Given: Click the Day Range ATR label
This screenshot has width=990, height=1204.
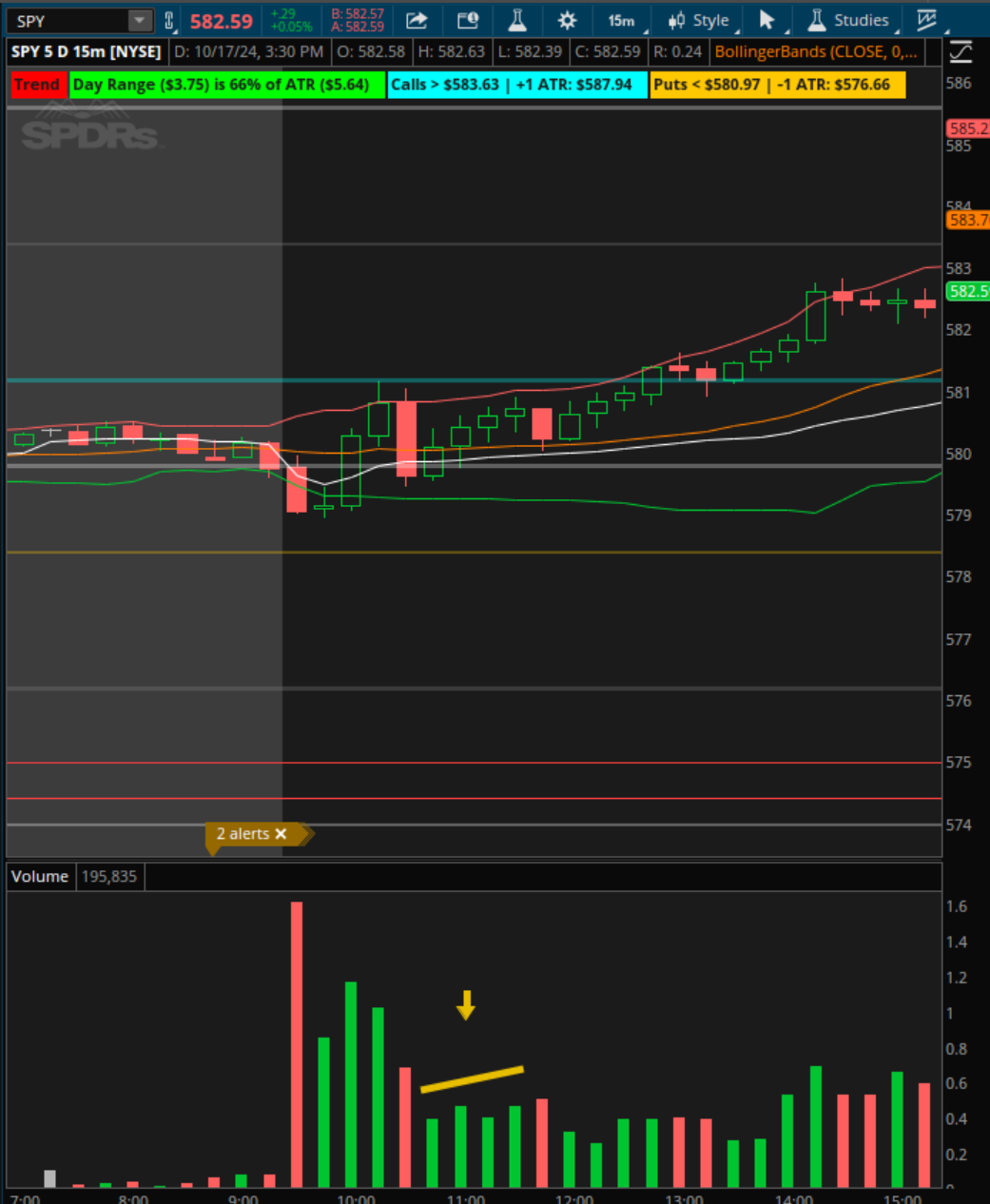Looking at the screenshot, I should (227, 85).
